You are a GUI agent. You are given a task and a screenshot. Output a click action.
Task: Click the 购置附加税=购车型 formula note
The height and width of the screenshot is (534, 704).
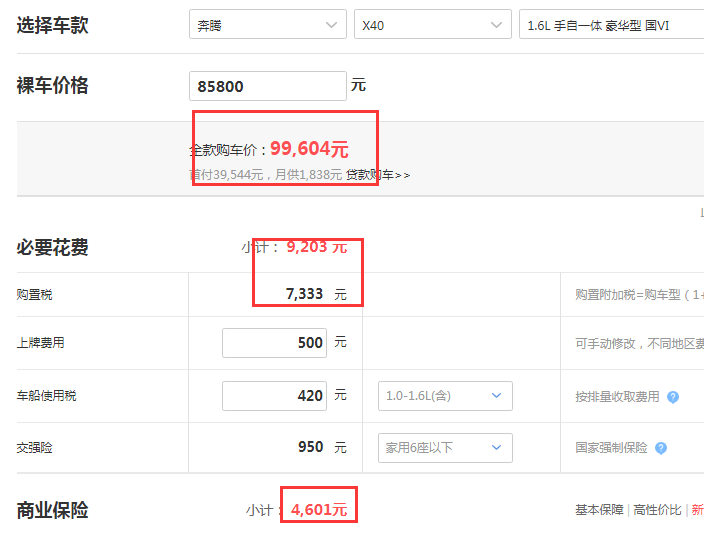pos(639,295)
